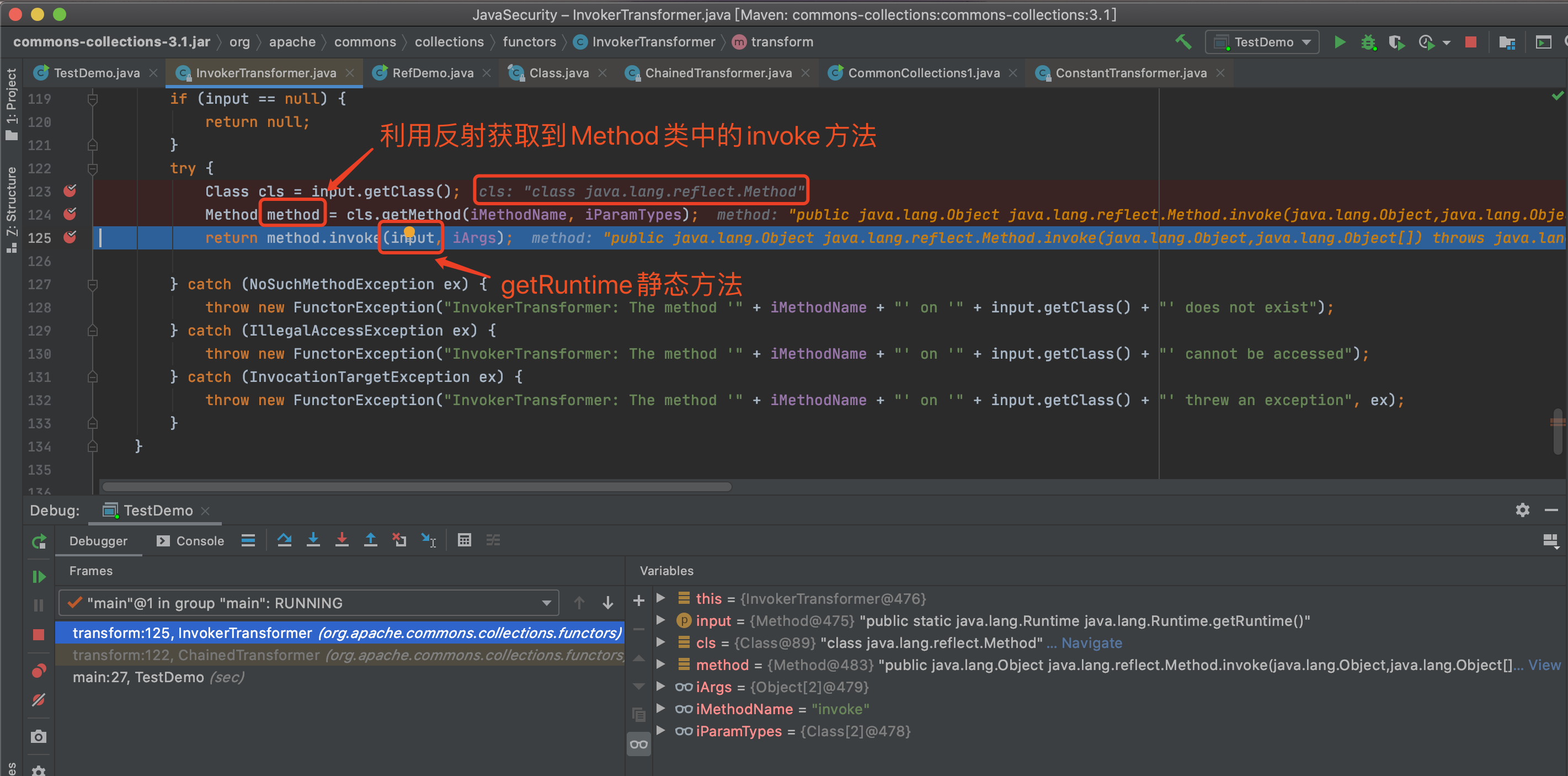Click the green Resume Program icon
The height and width of the screenshot is (776, 1568).
point(39,576)
